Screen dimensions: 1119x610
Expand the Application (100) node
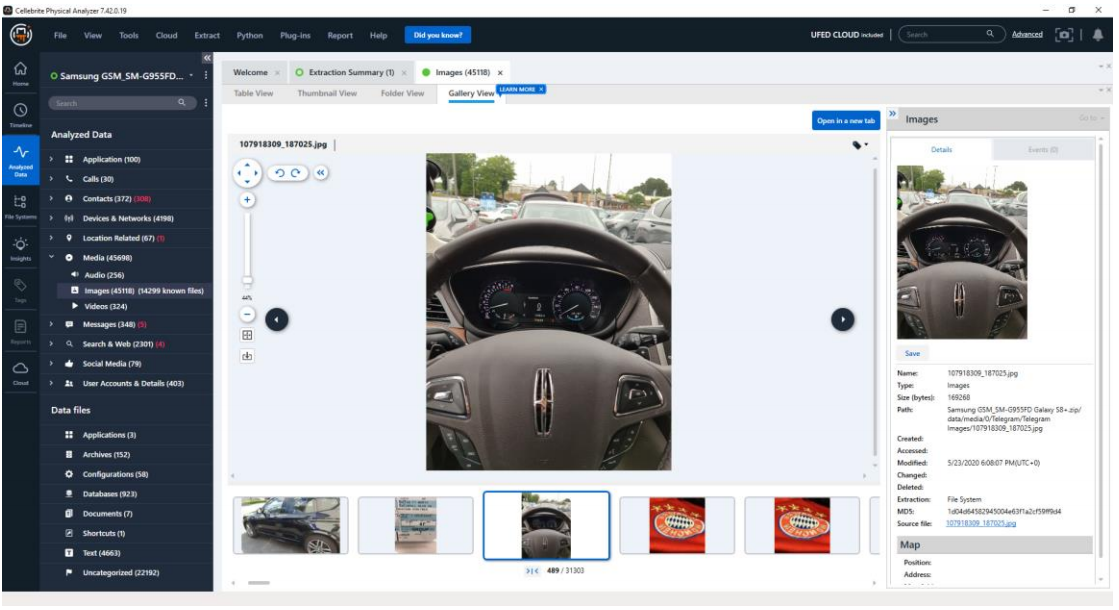point(51,159)
